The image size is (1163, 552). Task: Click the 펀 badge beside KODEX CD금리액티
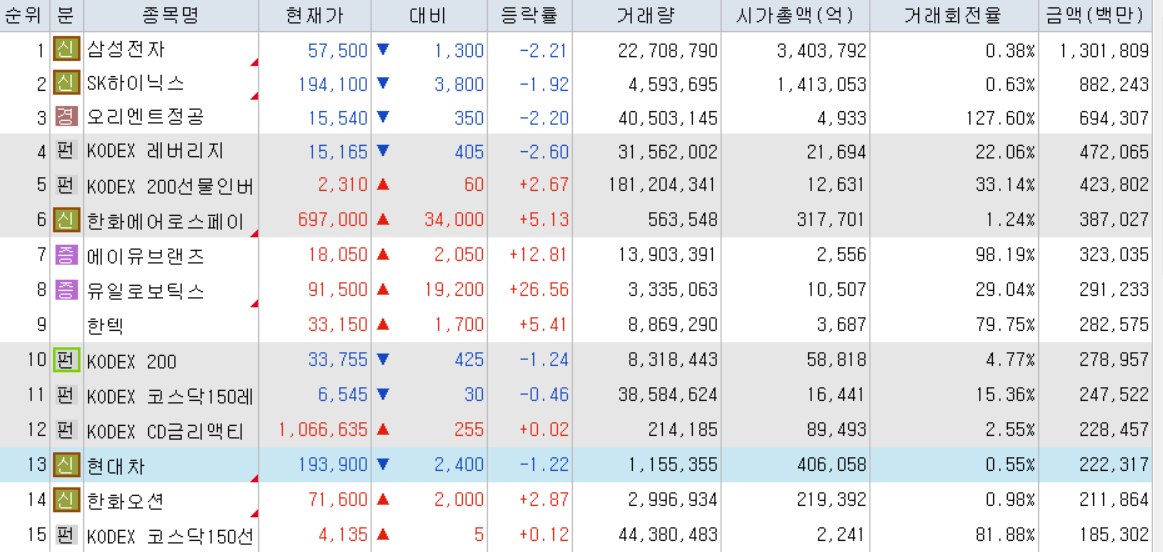(67, 430)
